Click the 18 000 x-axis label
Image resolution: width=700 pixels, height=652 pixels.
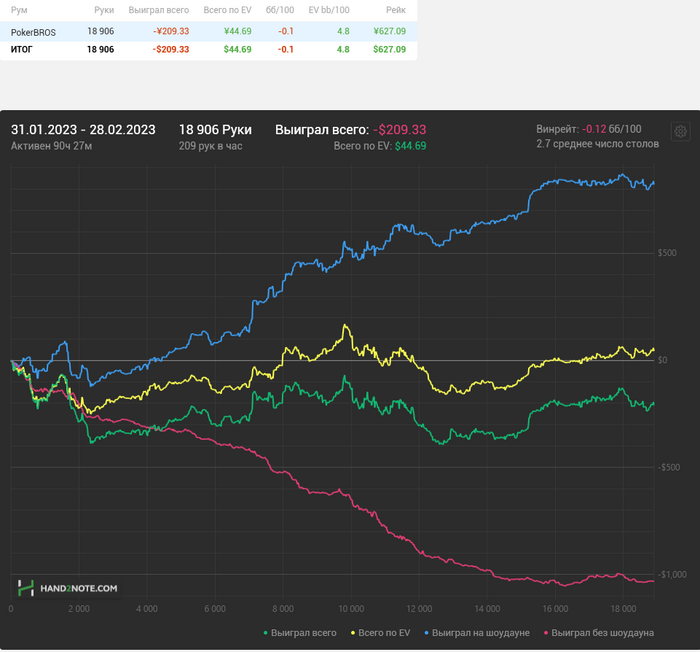click(x=623, y=609)
